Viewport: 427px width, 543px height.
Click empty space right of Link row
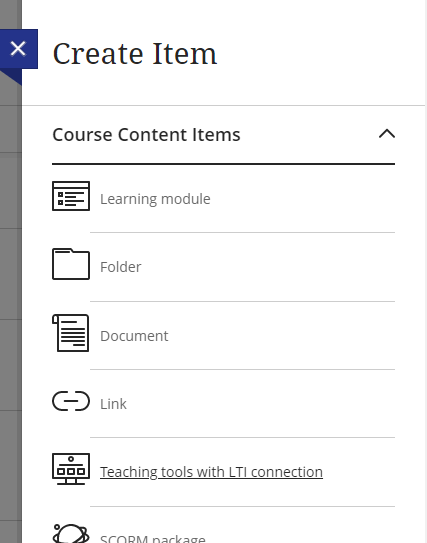click(x=261, y=404)
